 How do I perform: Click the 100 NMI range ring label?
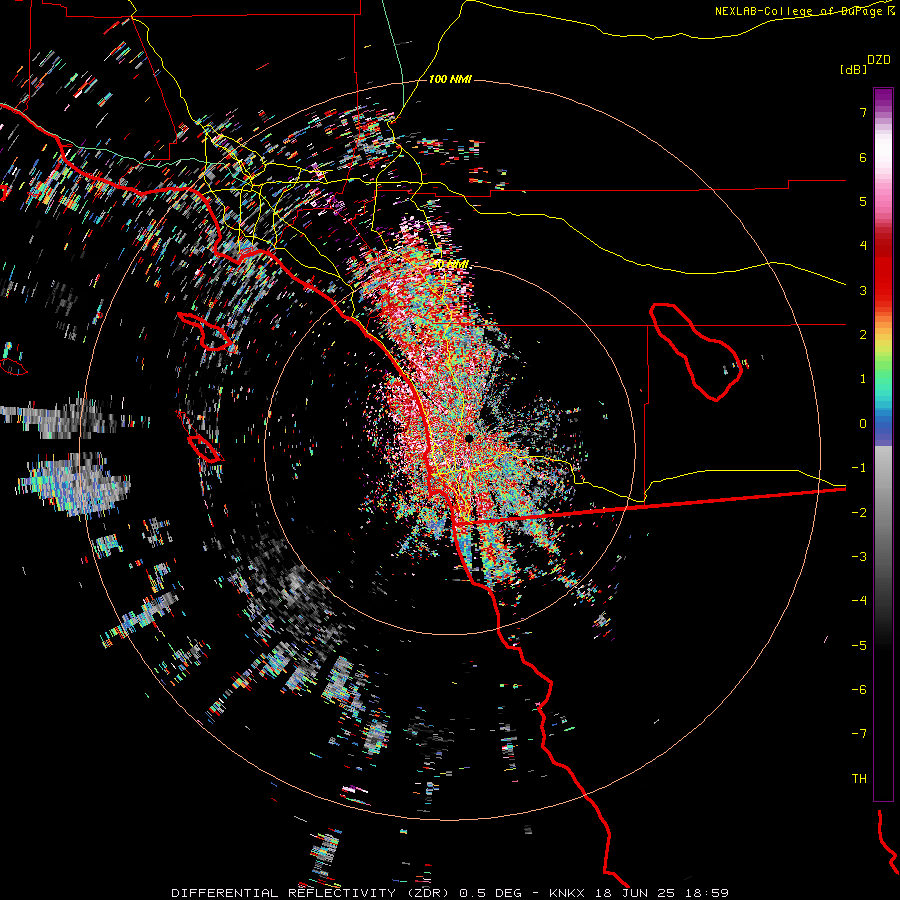[450, 79]
